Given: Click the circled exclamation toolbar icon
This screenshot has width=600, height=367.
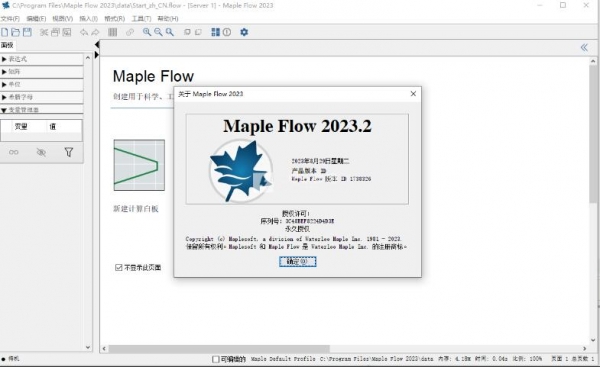Looking at the screenshot, I should [227, 32].
